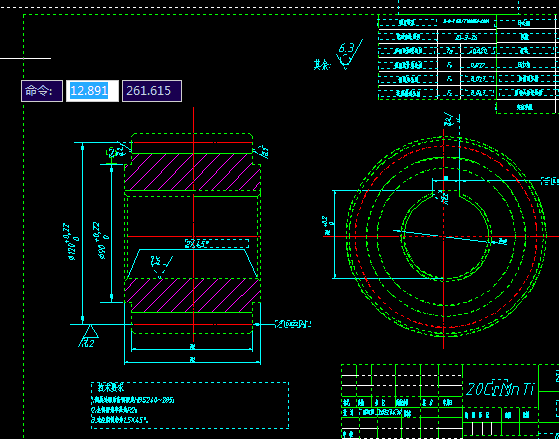Select the date cell in gear parameter table
Image resolution: width=559 pixels, height=439 pixels.
click(x=466, y=37)
